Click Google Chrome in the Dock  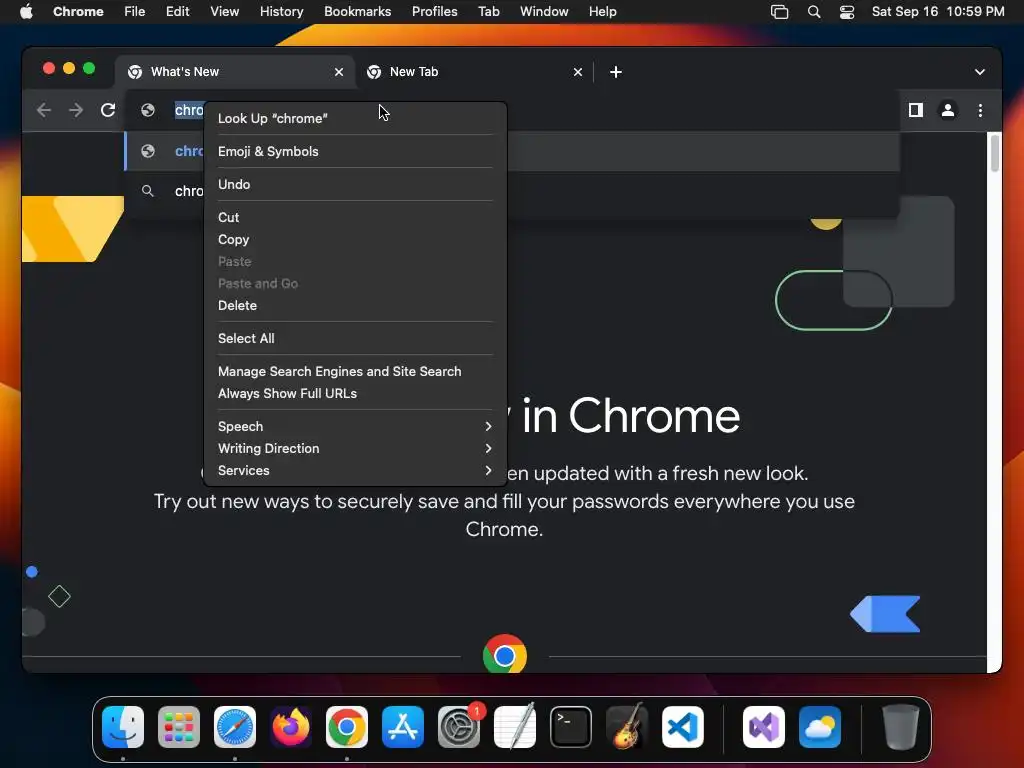347,727
